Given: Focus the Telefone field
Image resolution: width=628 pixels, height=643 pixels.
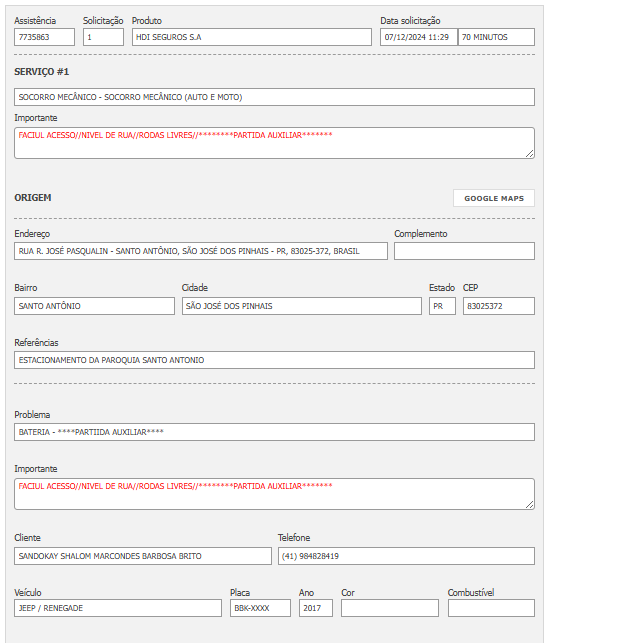Looking at the screenshot, I should point(406,556).
